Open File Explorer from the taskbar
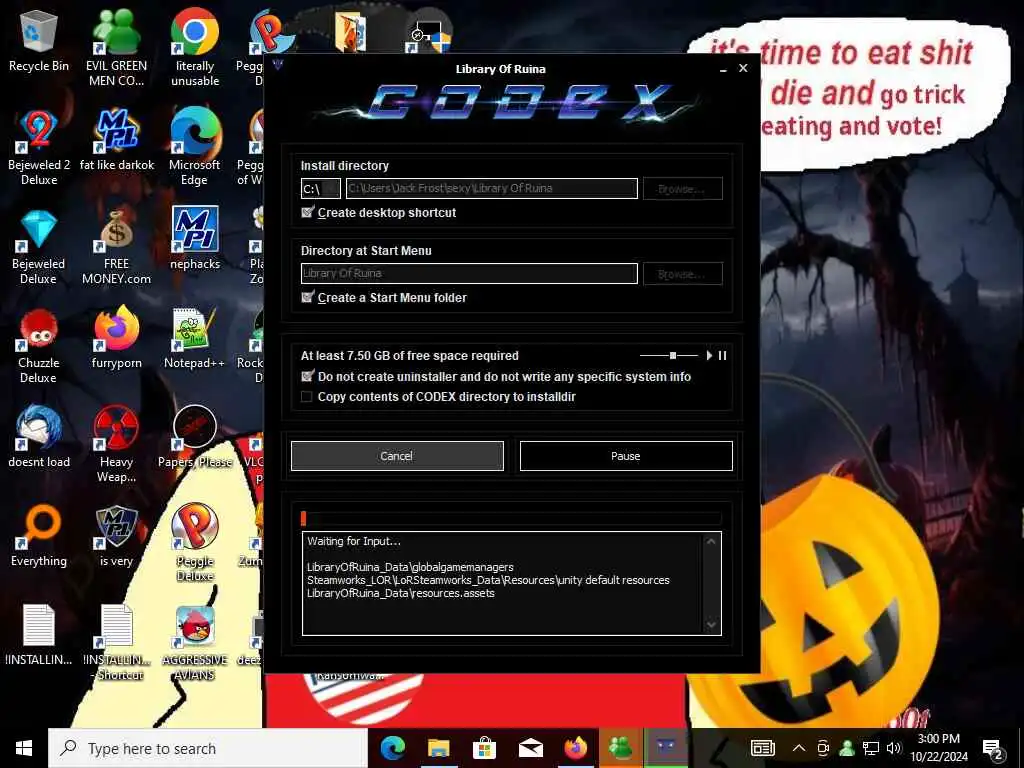This screenshot has height=768, width=1024. [438, 748]
